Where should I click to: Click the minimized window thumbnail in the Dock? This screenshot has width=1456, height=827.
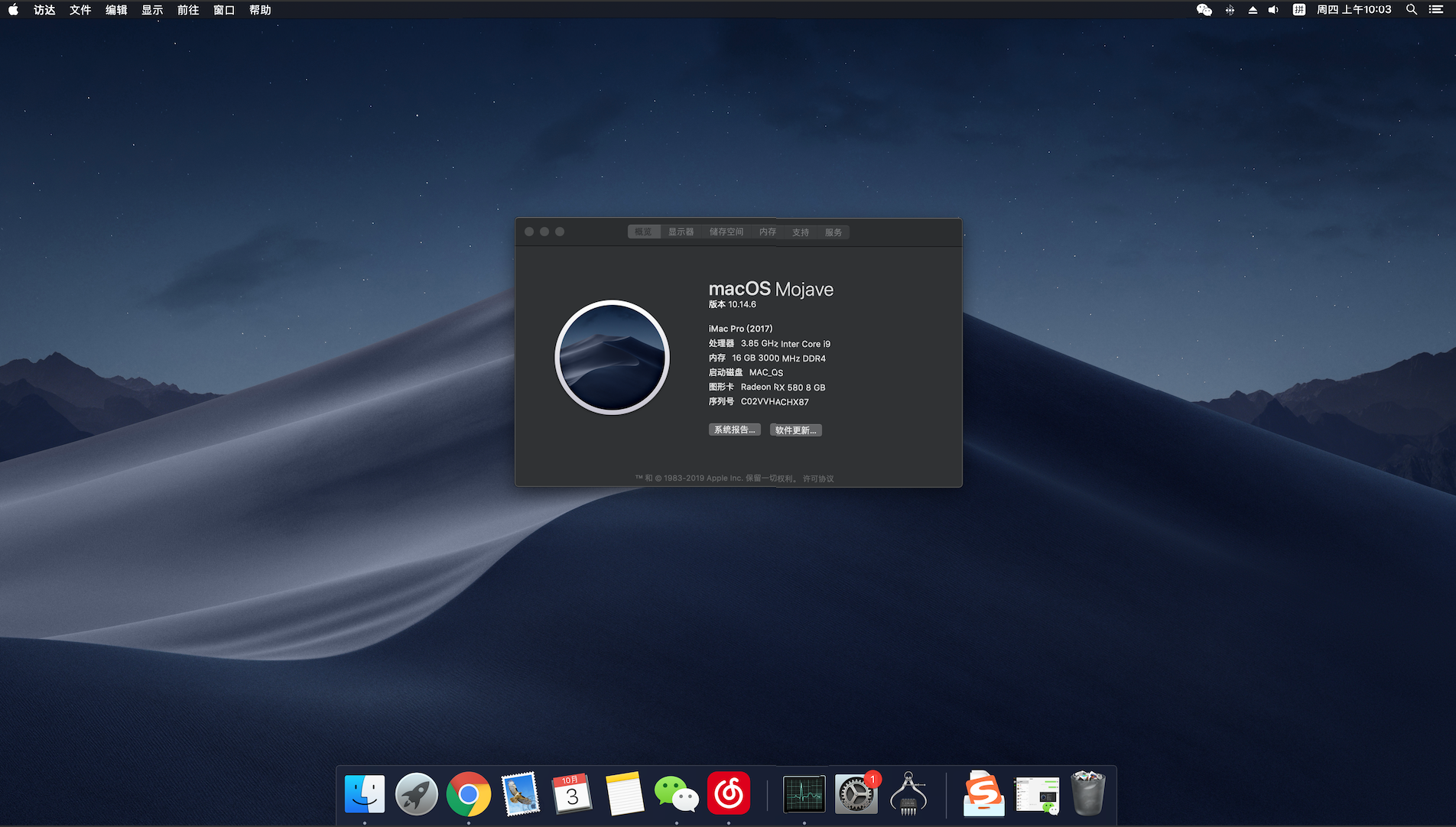click(x=1036, y=793)
